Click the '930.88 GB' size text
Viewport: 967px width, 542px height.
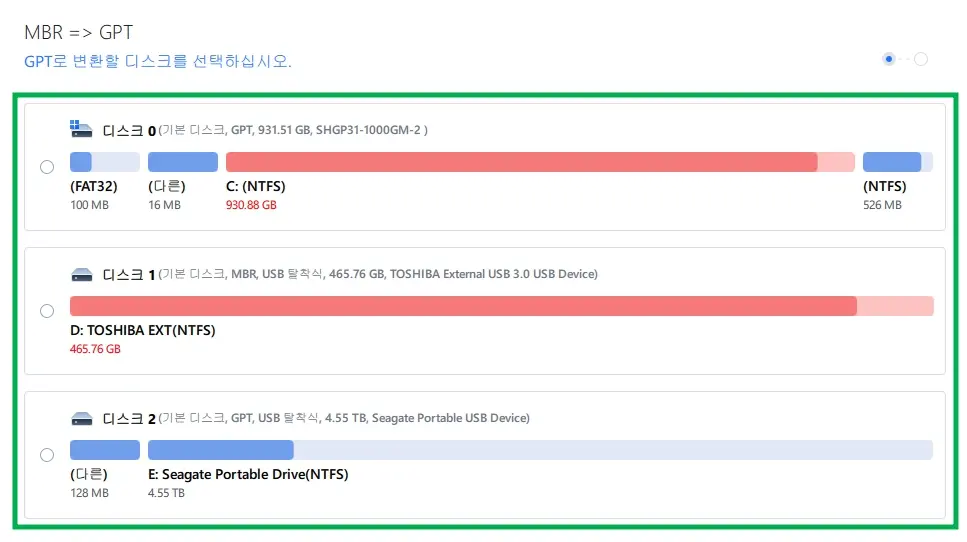(251, 205)
